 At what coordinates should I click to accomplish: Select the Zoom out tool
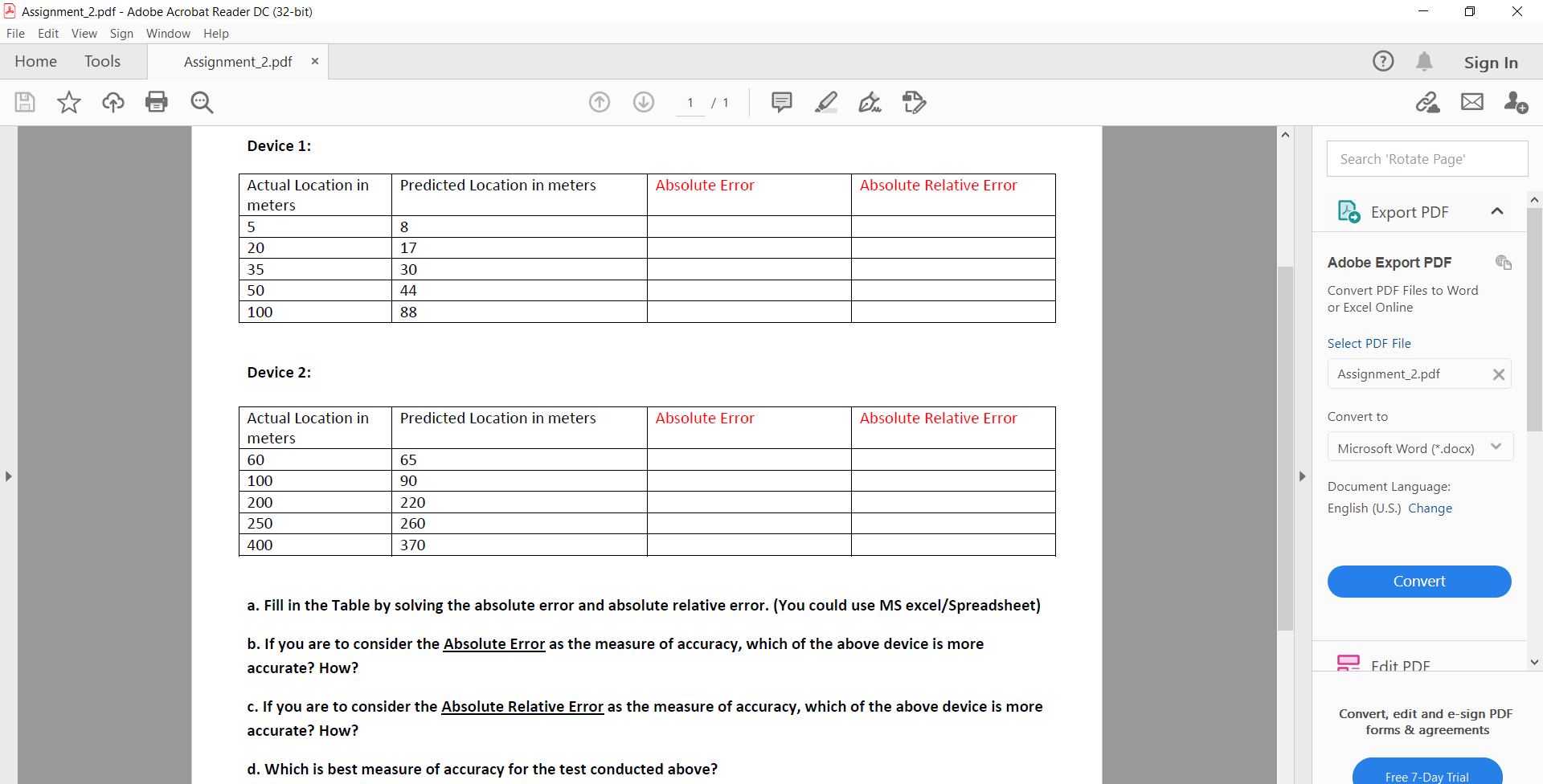[x=202, y=102]
